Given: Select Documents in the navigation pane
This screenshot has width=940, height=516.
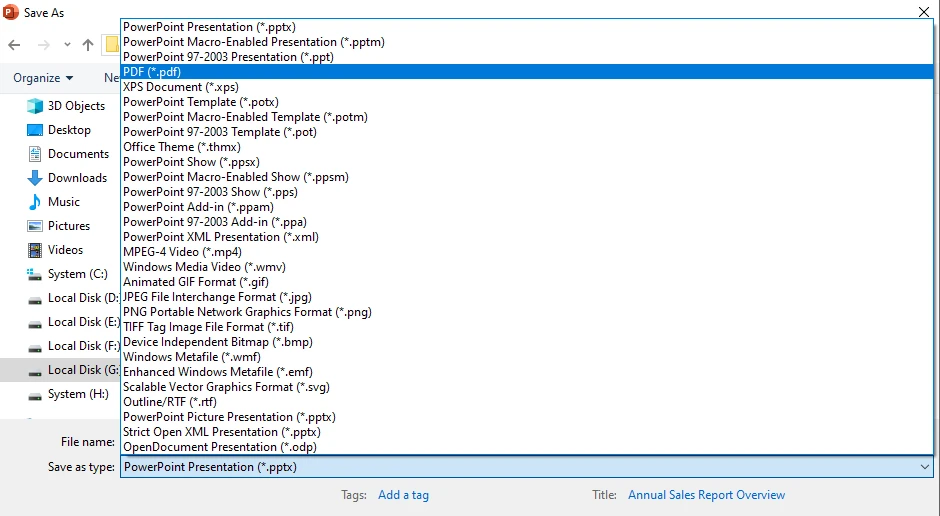Looking at the screenshot, I should [x=79, y=154].
